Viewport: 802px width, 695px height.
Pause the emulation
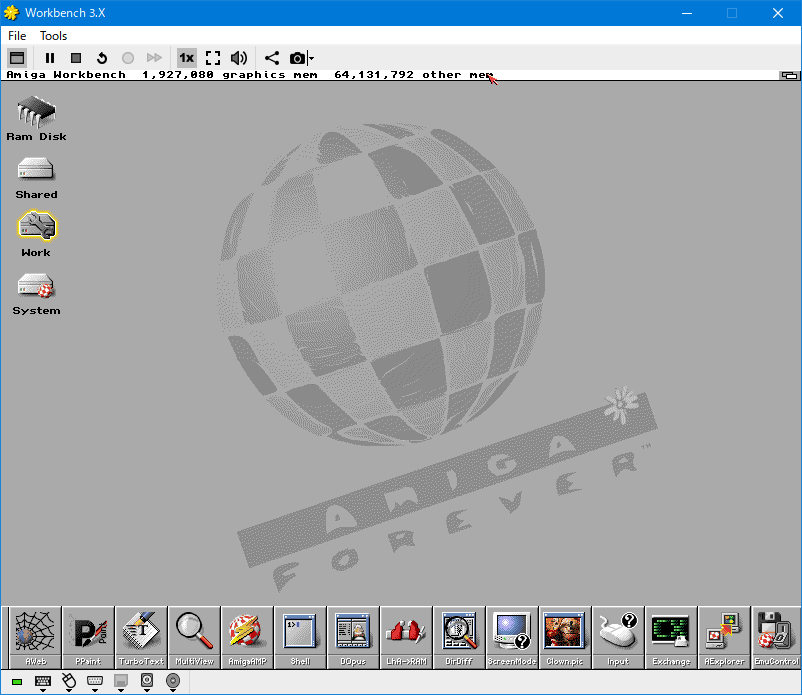[50, 58]
